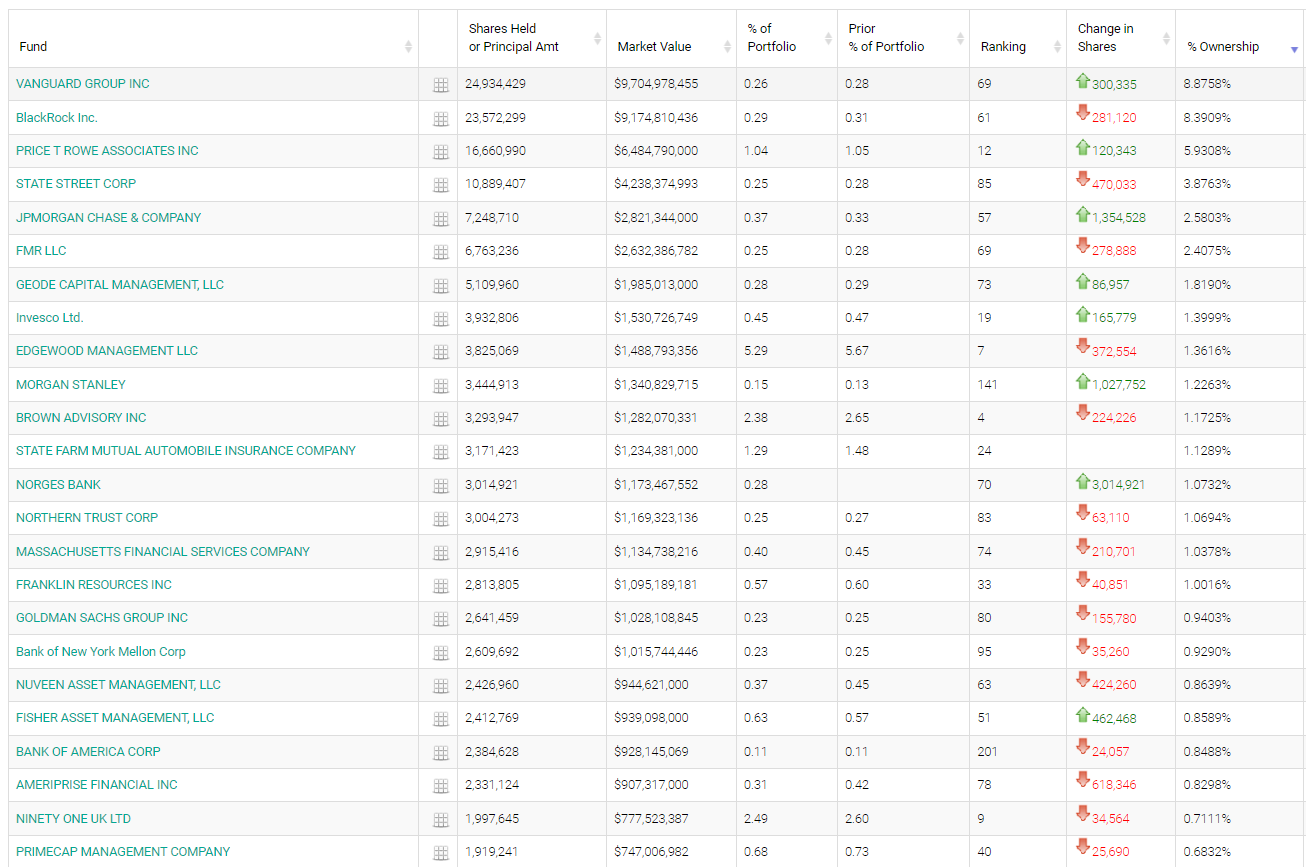1306x867 pixels.
Task: Sort by Market Value column
Action: pyautogui.click(x=671, y=39)
